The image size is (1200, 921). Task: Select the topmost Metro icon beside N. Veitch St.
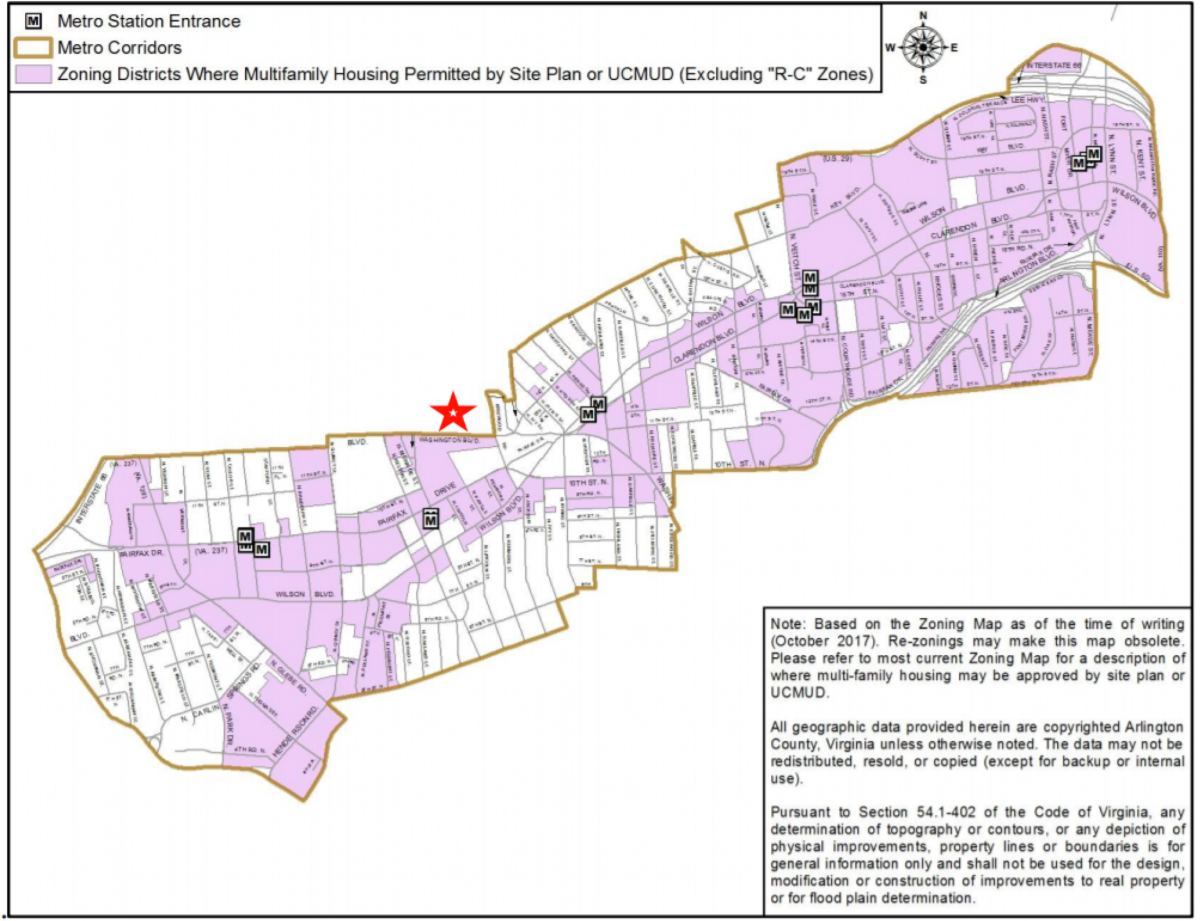pos(810,277)
